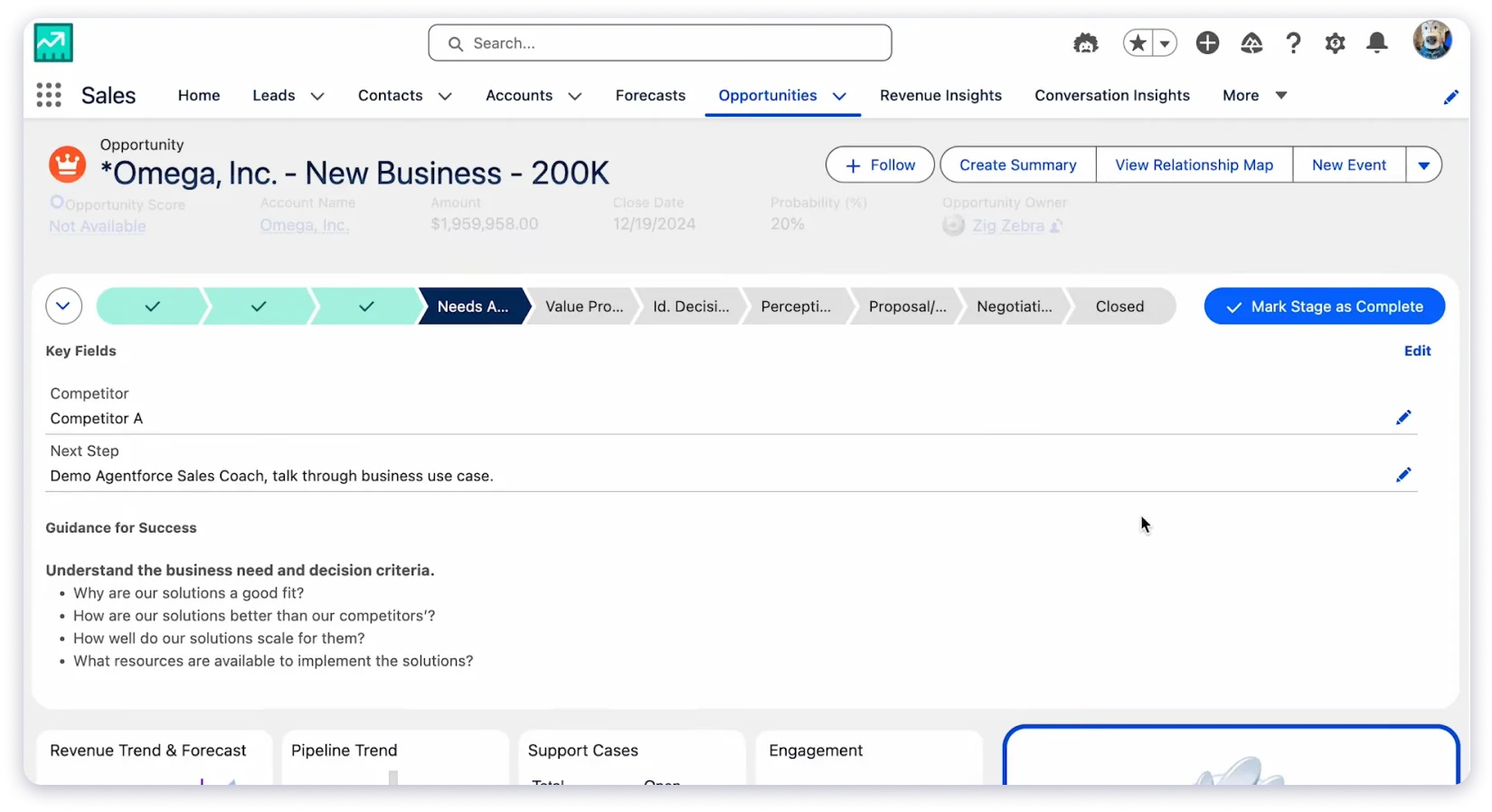Screen dimensions: 1492x812
Task: Click the Favorites star icon
Action: [1138, 42]
